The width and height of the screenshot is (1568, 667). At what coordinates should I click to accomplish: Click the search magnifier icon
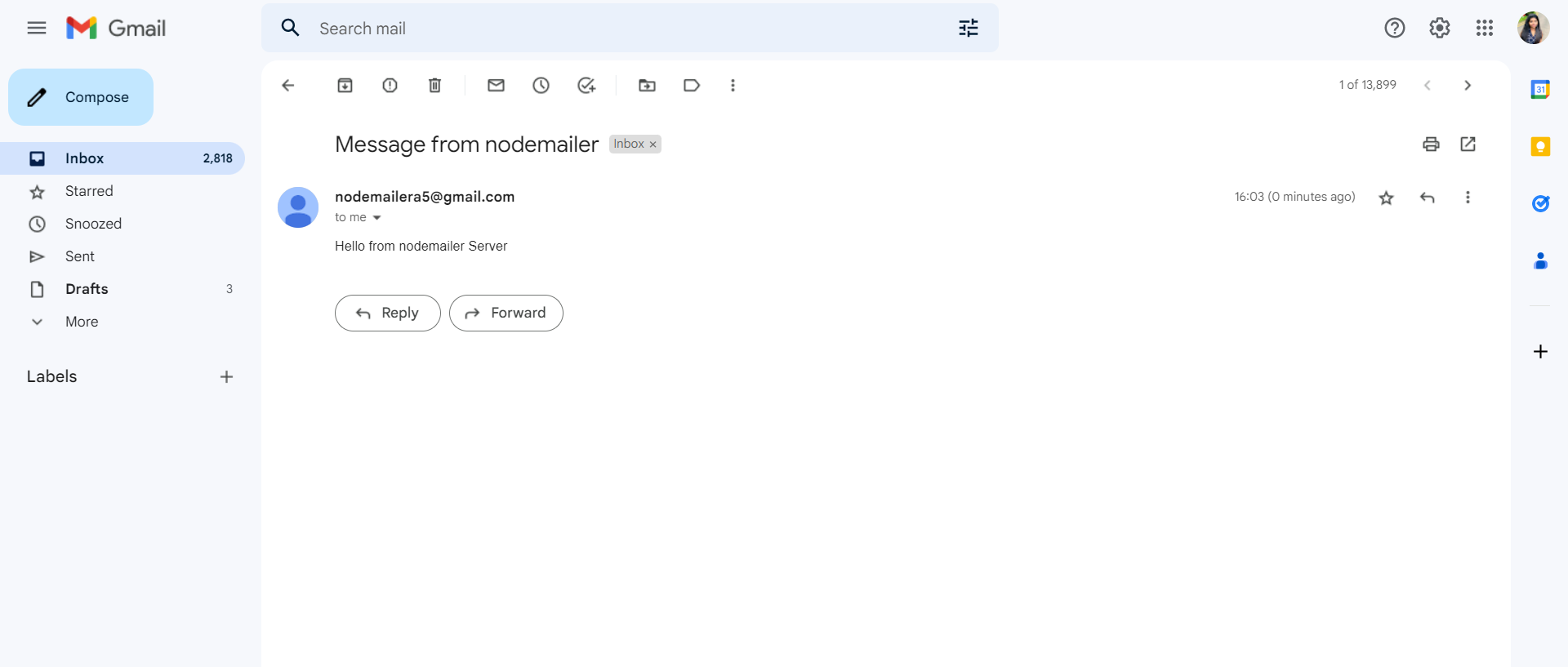pos(290,28)
